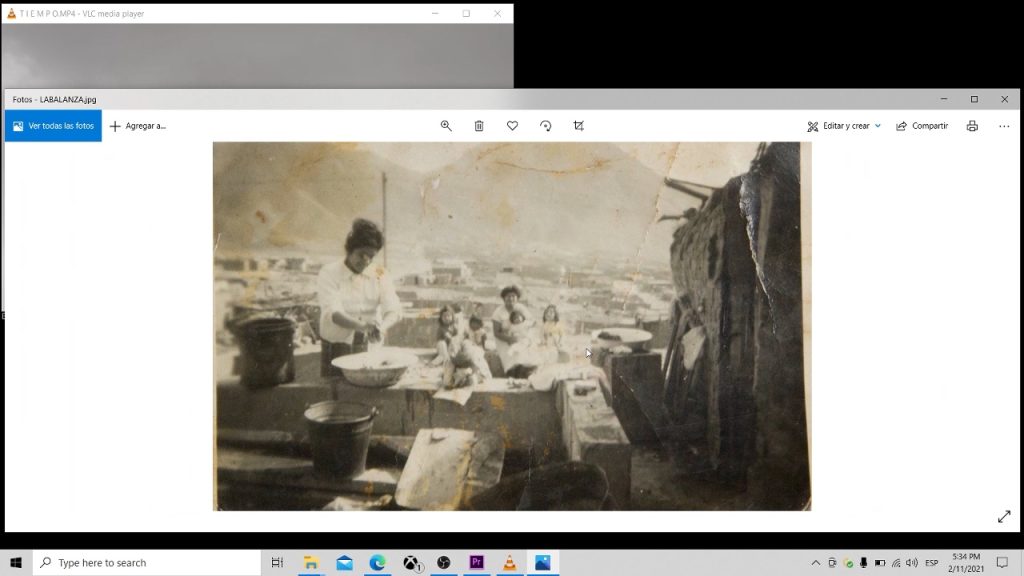Select the Photos app taskbar icon
This screenshot has height=576, width=1024.
point(543,562)
